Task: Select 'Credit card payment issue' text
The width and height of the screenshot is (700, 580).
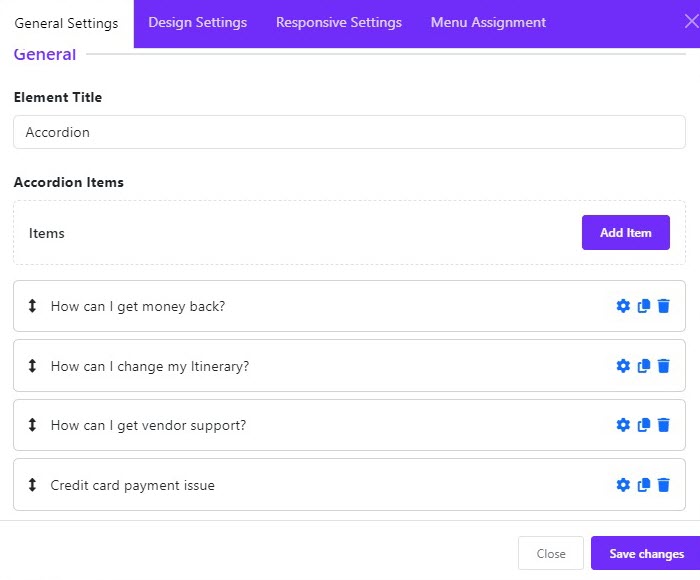Action: click(133, 485)
